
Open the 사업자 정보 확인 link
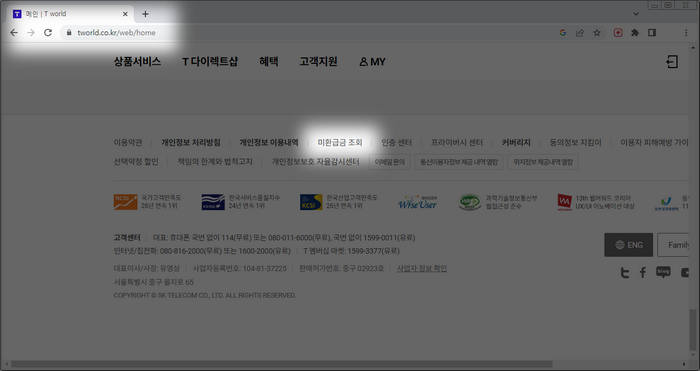[x=422, y=268]
